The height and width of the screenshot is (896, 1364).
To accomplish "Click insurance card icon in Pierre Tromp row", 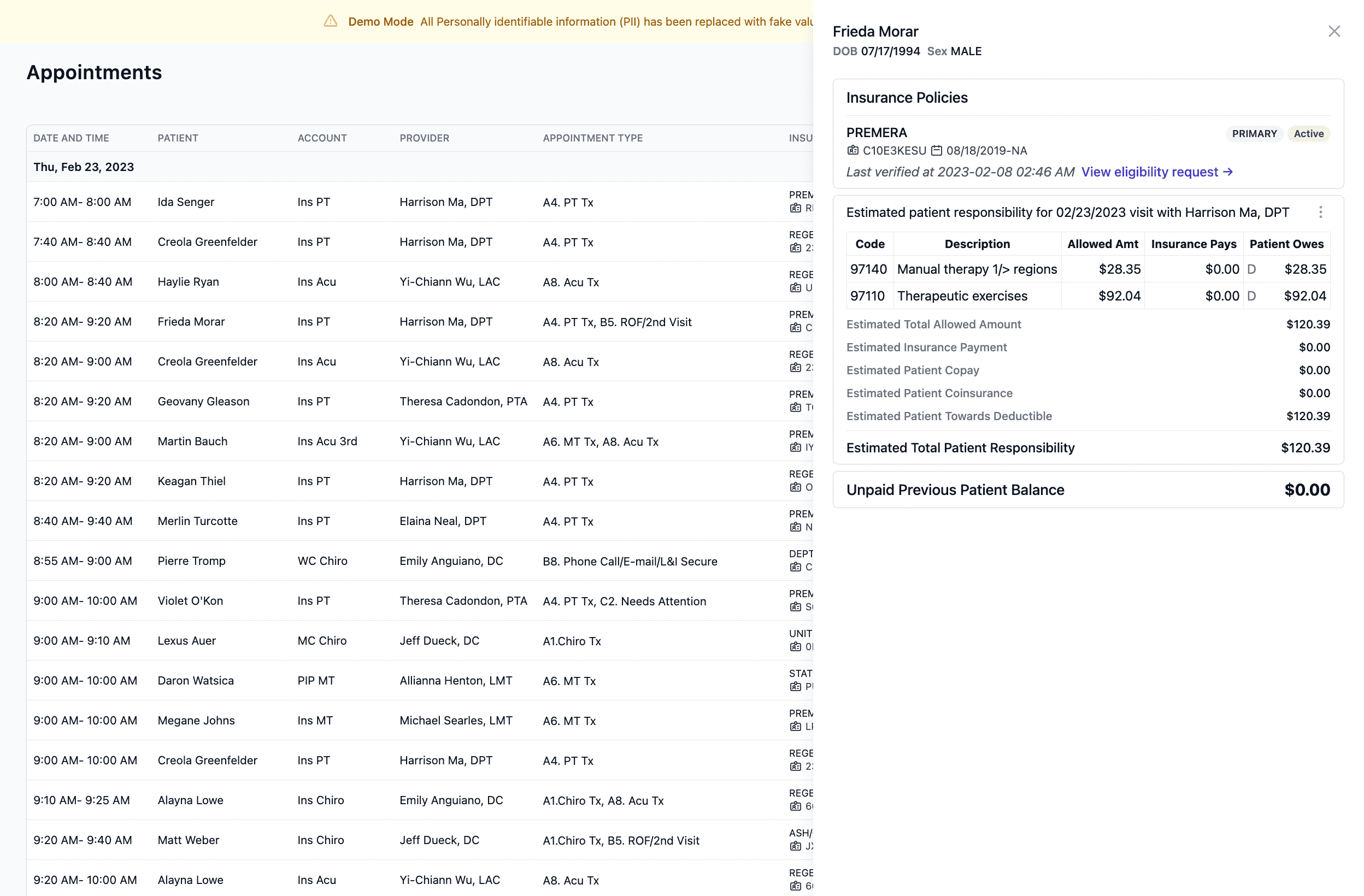I will tap(796, 567).
